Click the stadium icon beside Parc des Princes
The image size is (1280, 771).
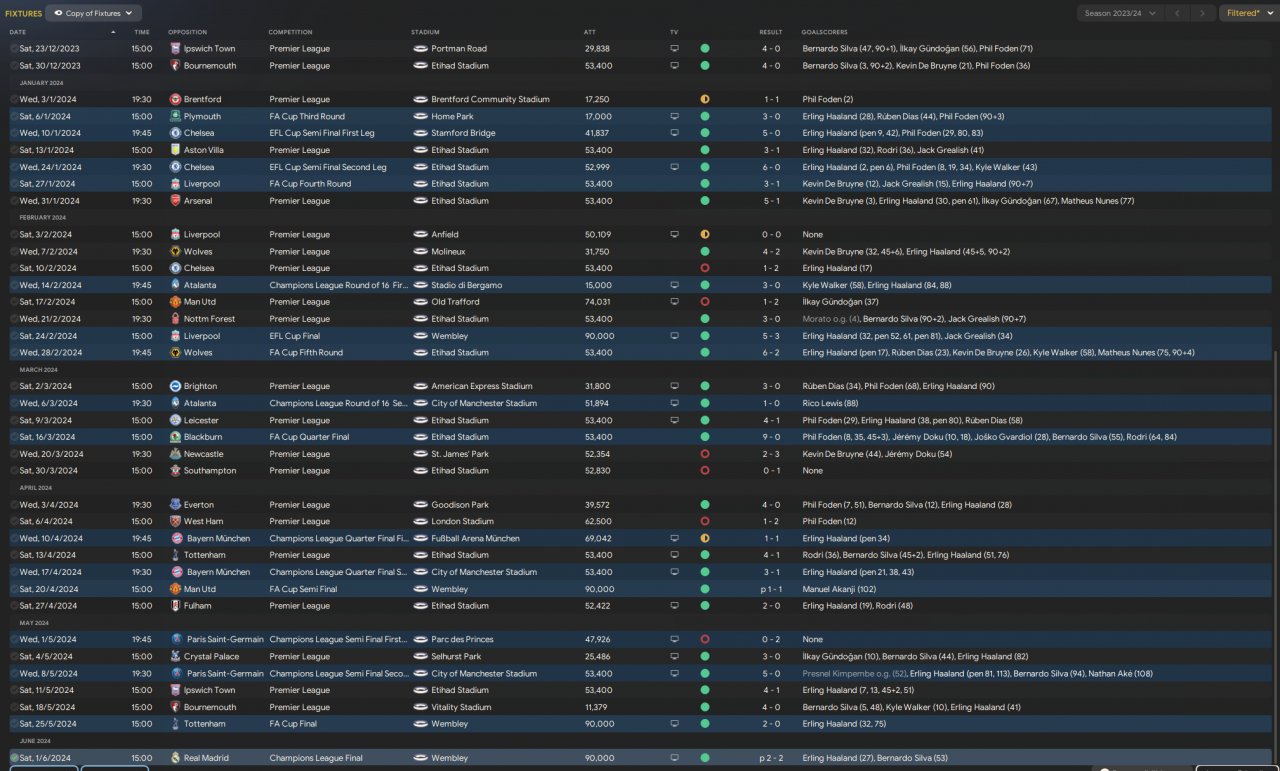point(420,640)
